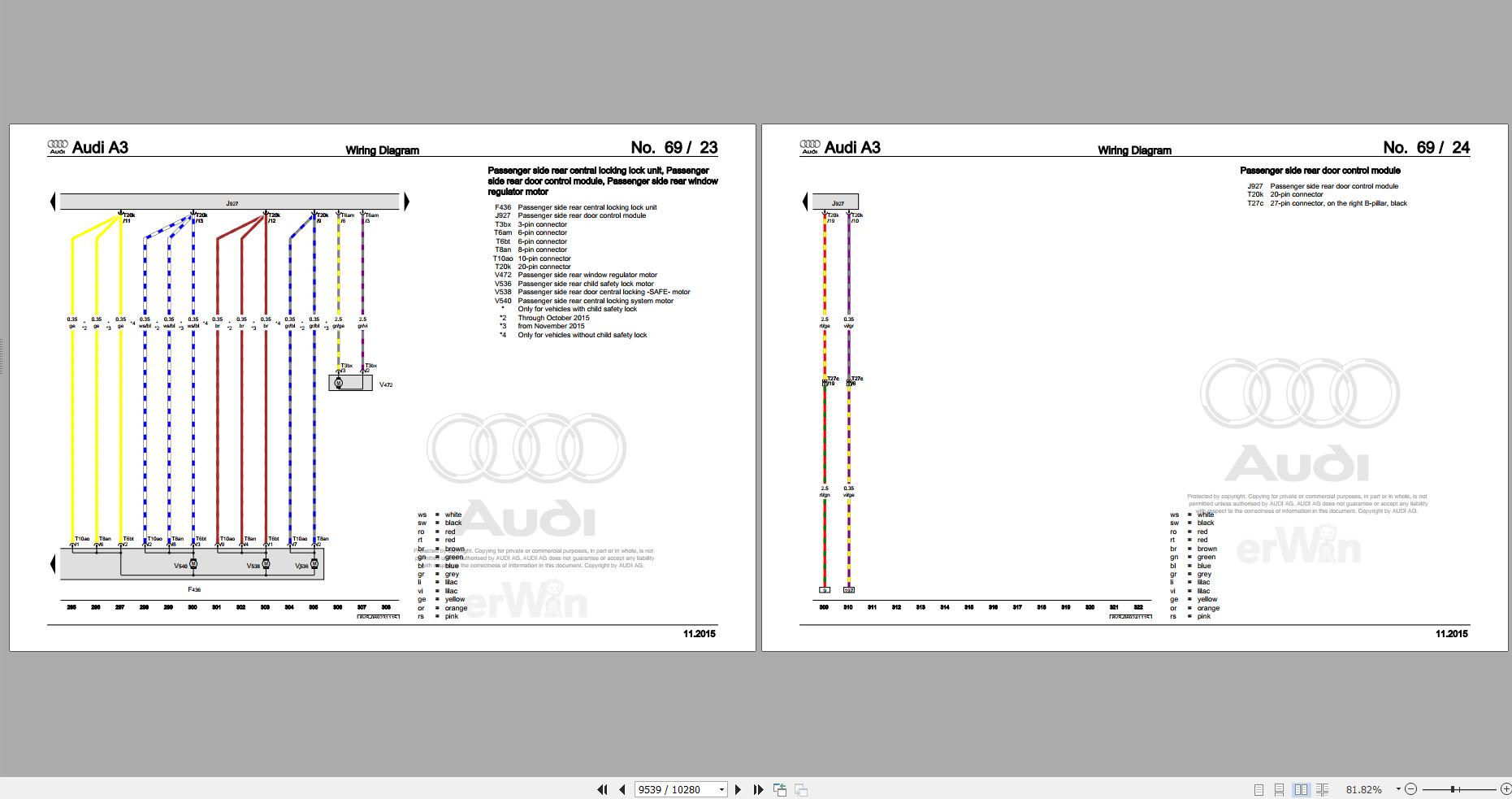Image resolution: width=1512 pixels, height=799 pixels.
Task: Click the V538 motor label
Action: [253, 565]
